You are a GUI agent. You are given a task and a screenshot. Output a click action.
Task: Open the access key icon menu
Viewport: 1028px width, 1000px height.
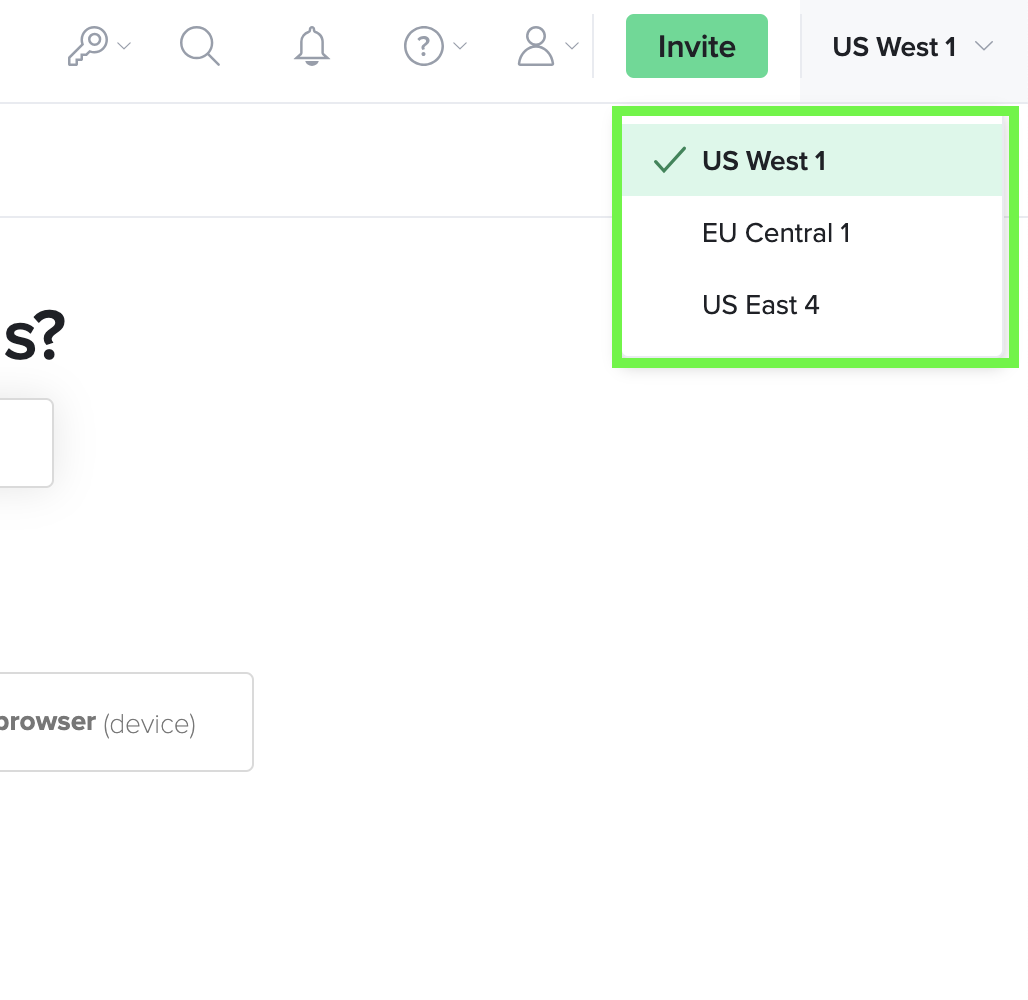click(86, 46)
